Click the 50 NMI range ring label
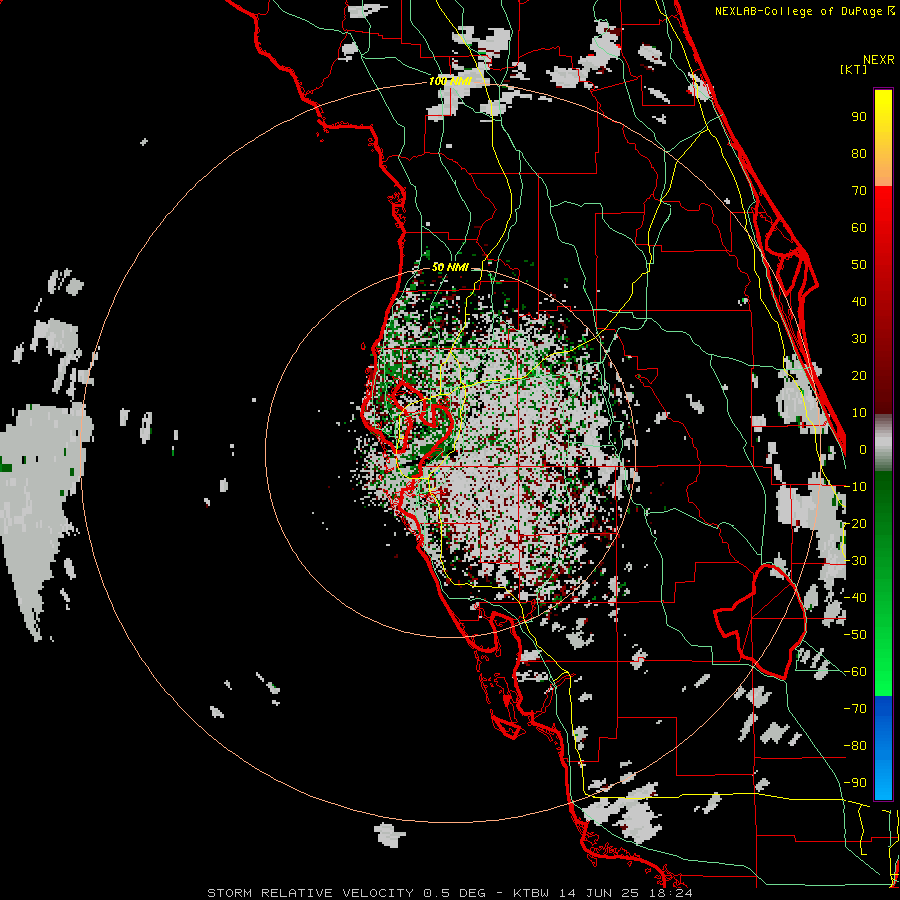 [x=450, y=267]
